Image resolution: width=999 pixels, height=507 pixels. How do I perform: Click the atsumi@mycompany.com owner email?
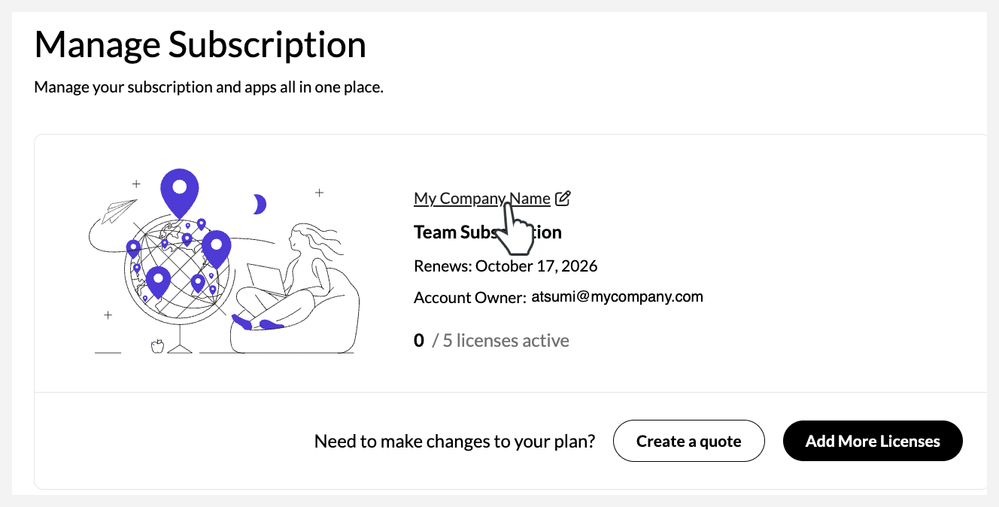click(617, 297)
